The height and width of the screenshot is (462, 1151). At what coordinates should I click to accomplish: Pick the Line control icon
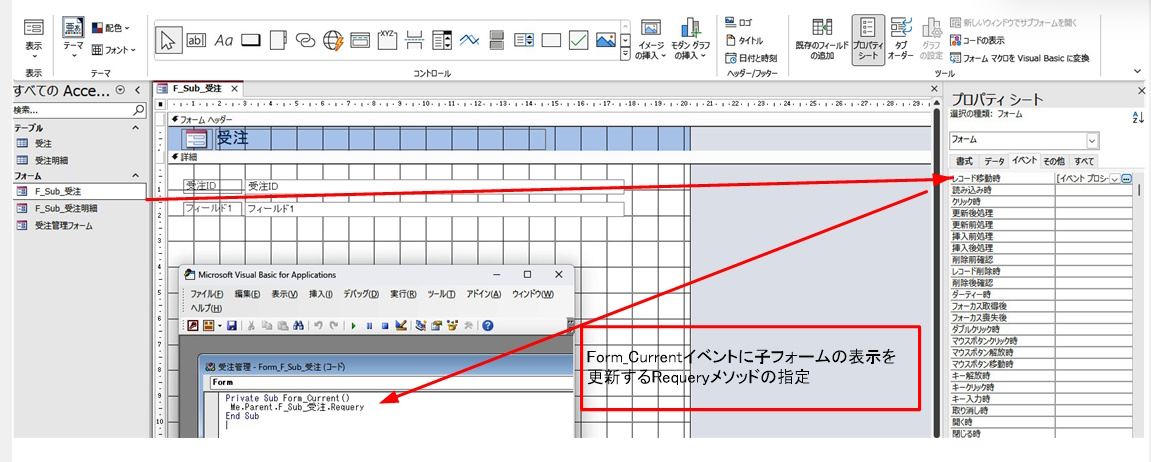[470, 40]
